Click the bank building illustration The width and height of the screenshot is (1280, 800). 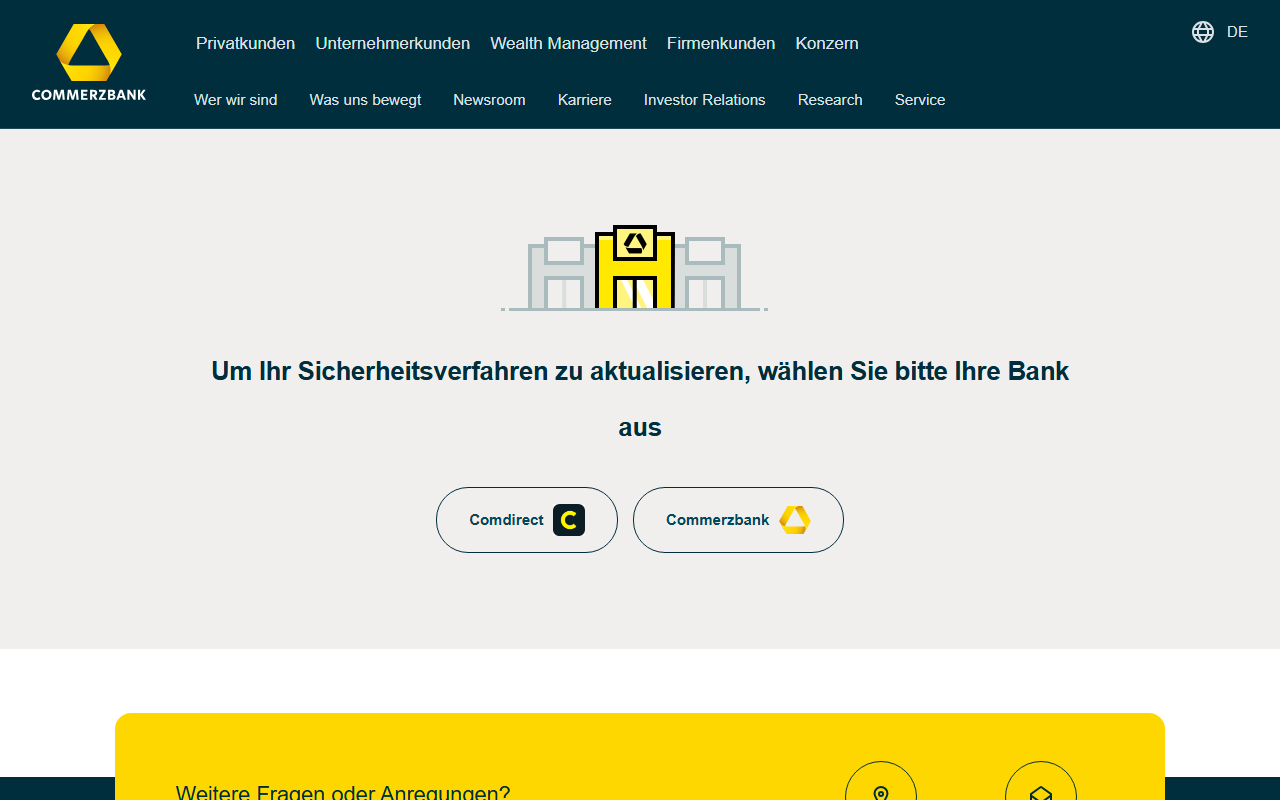(634, 268)
